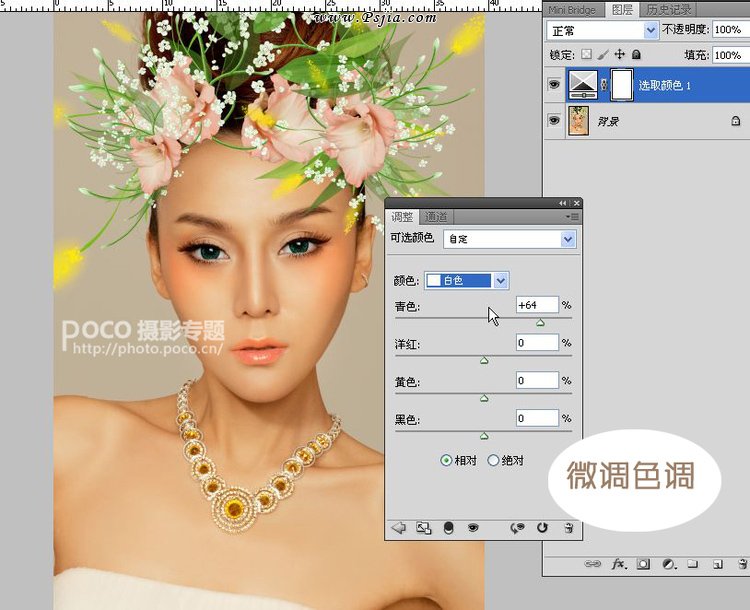Delete adjustment layer via Adjustments panel trash
Viewport: 750px width, 610px height.
pos(568,528)
